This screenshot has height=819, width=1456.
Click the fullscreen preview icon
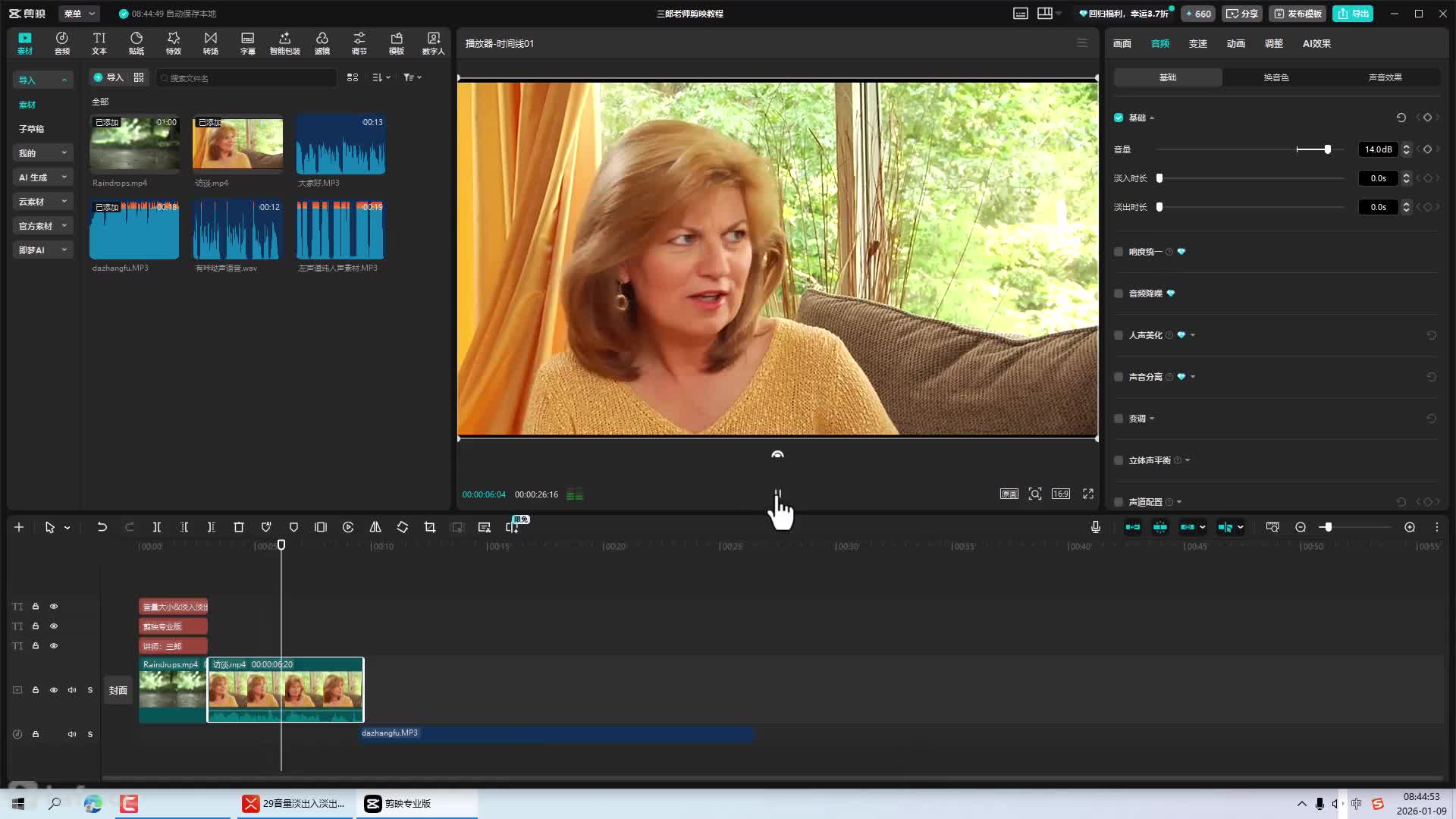[x=1088, y=494]
